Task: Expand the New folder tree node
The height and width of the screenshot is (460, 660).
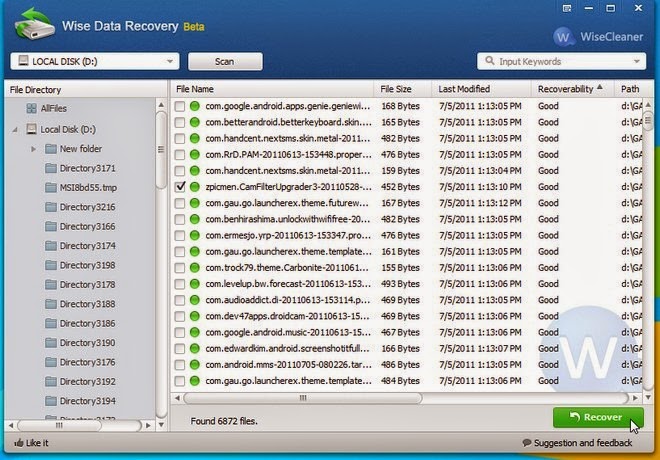Action: [x=33, y=149]
